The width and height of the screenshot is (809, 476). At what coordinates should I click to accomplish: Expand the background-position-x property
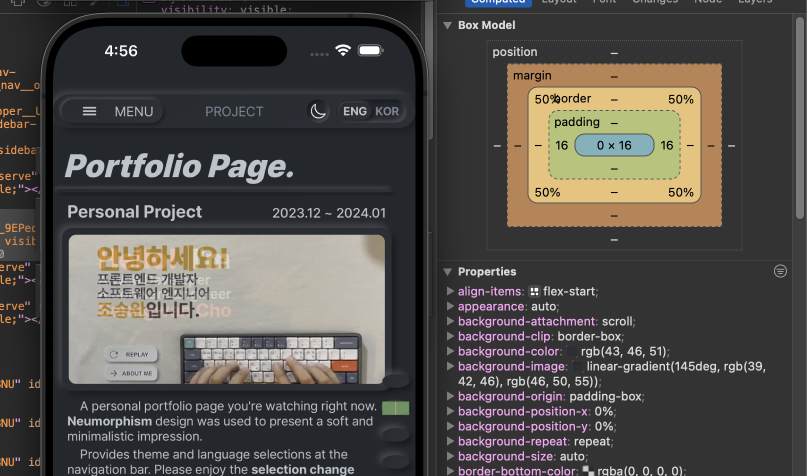[450, 411]
